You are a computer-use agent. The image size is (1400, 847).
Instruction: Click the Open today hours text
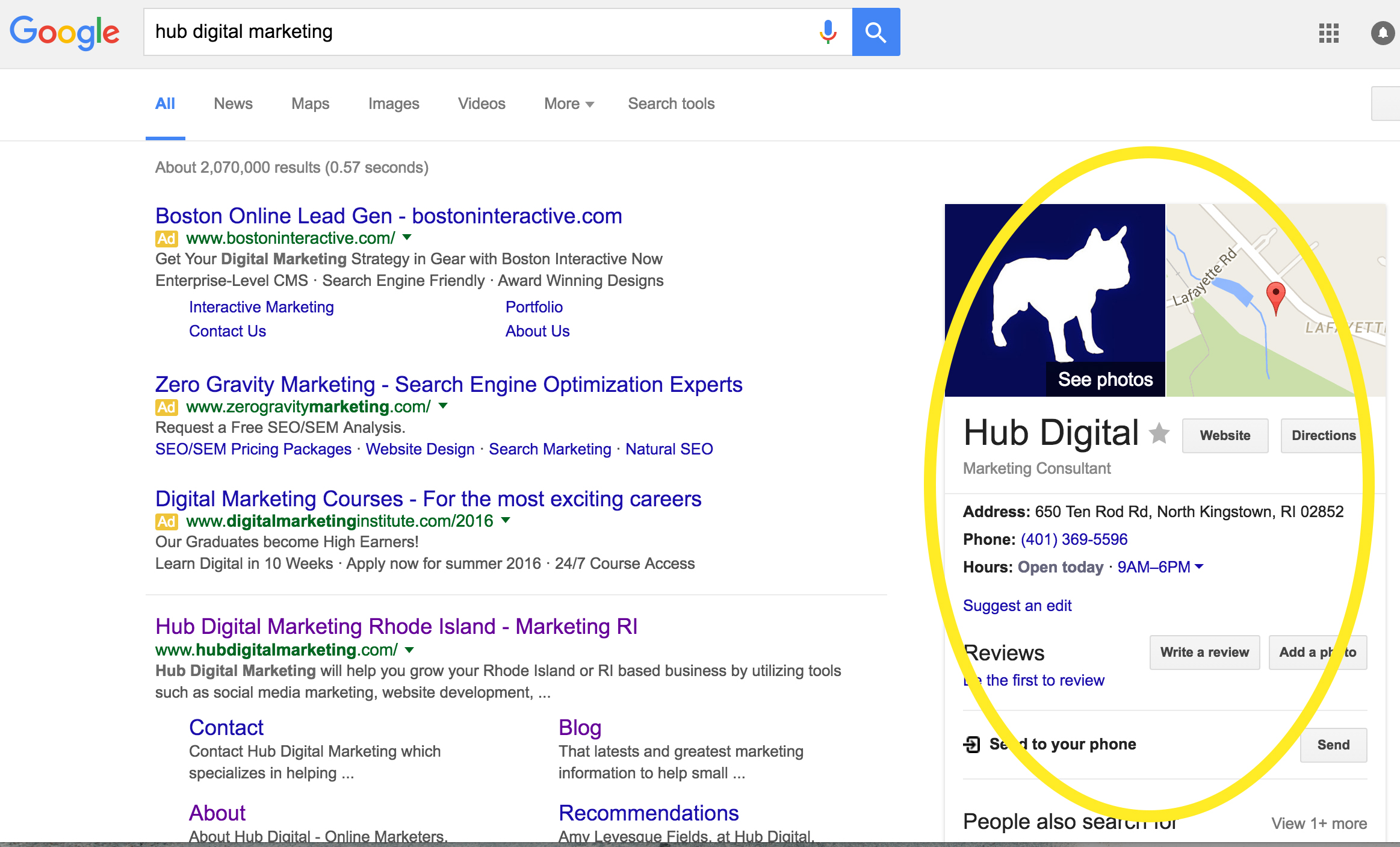(1061, 567)
